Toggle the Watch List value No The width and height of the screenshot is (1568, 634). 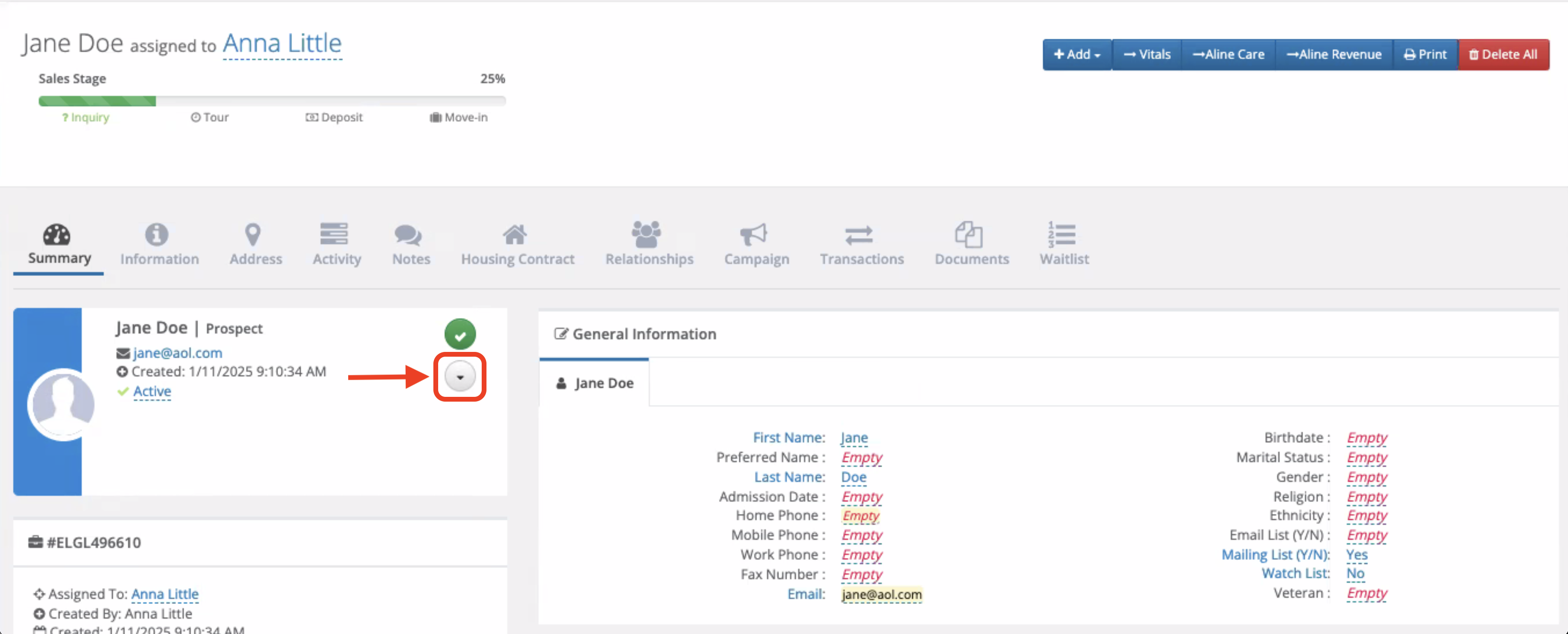point(1355,573)
